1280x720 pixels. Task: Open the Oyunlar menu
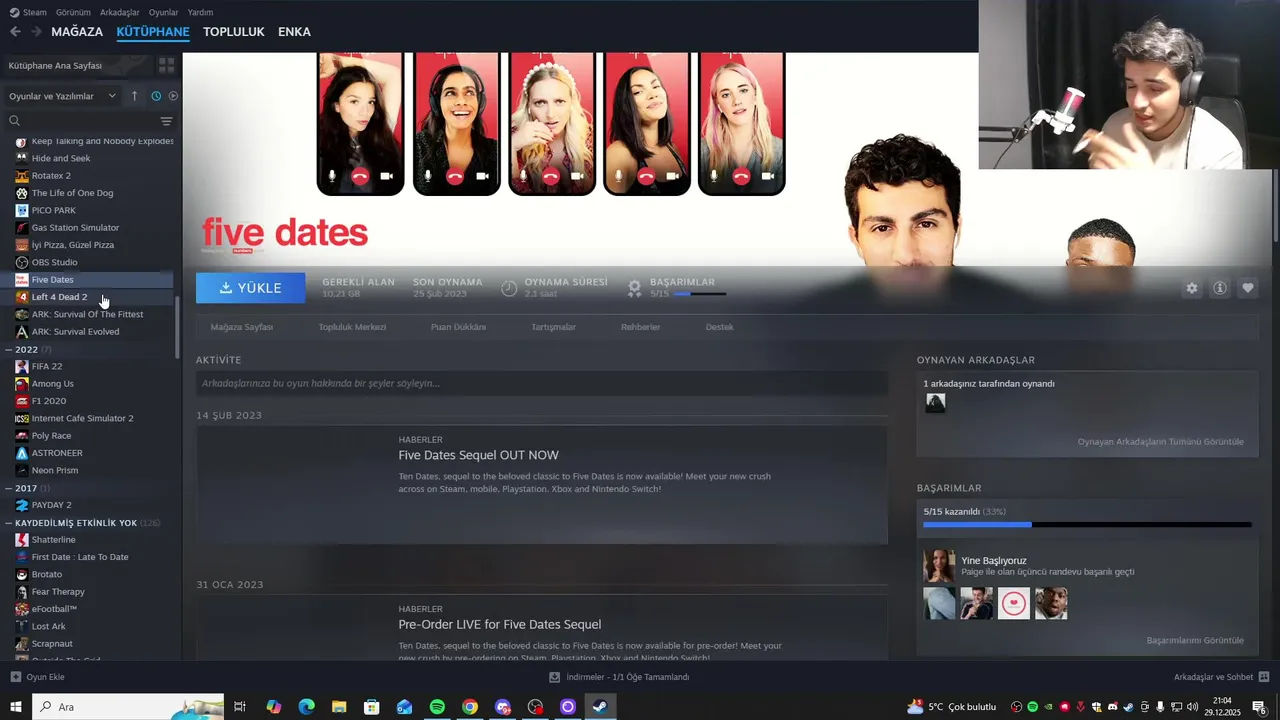163,12
